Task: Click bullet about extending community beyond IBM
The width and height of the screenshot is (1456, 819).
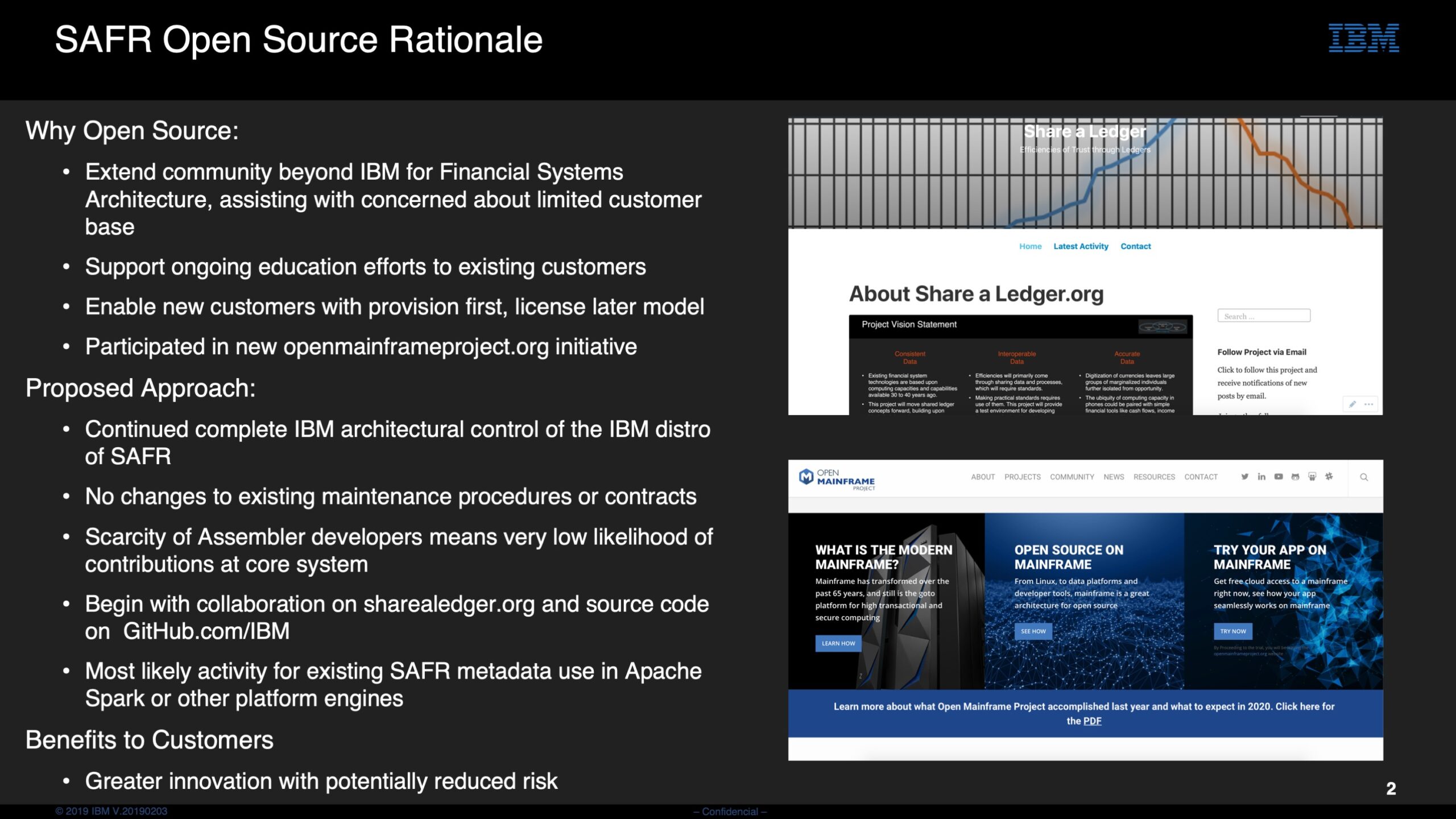Action: pyautogui.click(x=393, y=199)
